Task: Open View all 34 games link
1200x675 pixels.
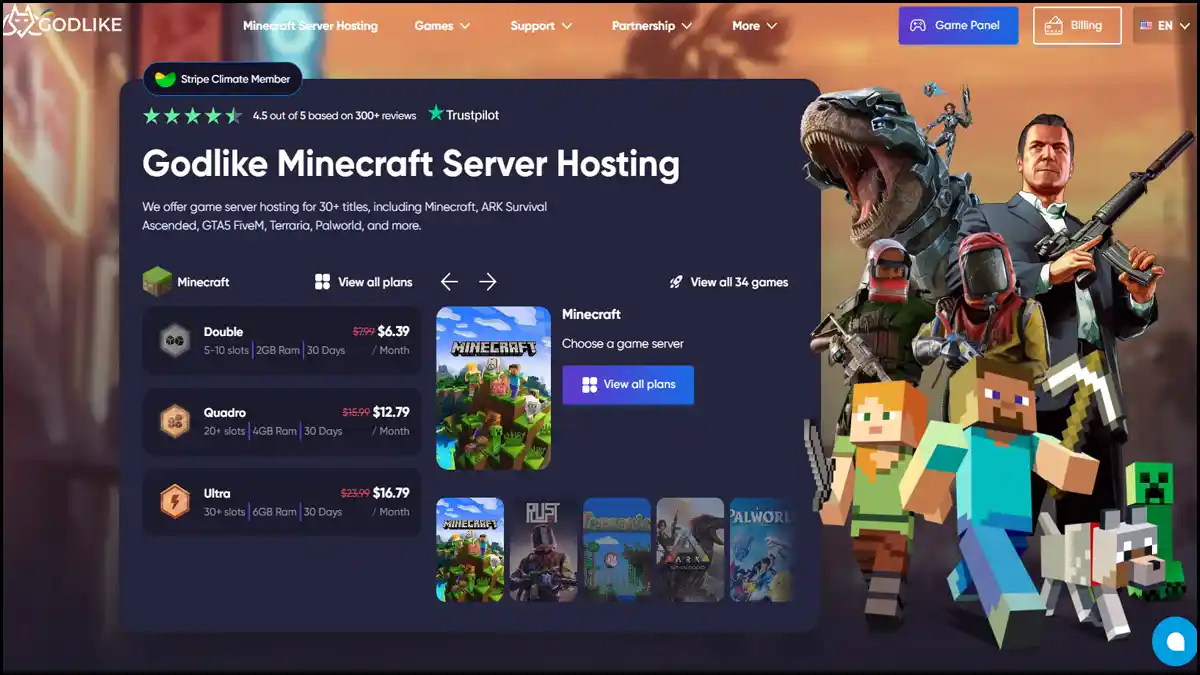Action: click(x=729, y=282)
